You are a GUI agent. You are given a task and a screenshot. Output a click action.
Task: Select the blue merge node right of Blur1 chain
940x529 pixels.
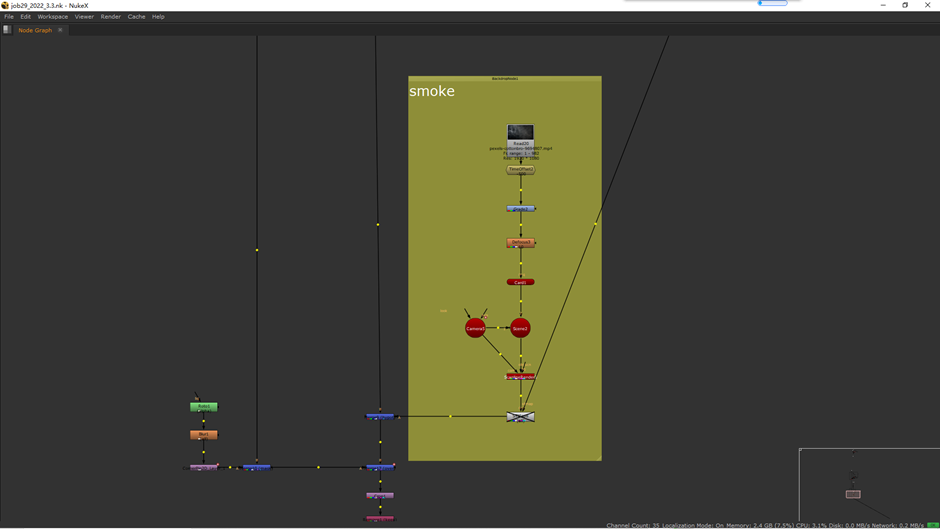coord(257,467)
